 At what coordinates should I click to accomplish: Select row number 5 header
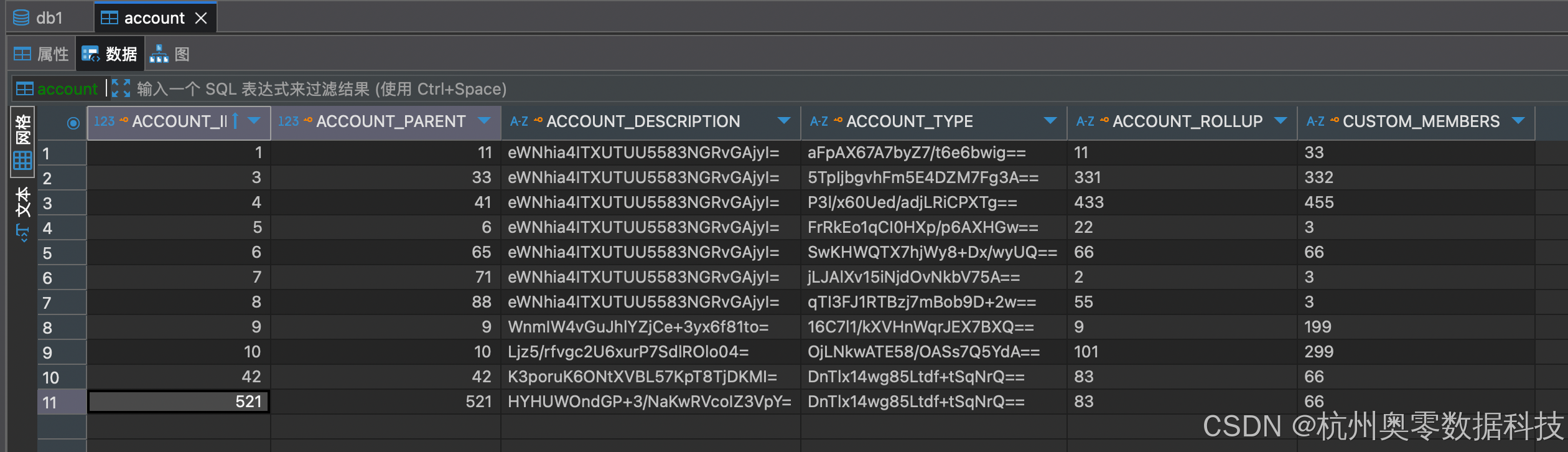point(62,252)
